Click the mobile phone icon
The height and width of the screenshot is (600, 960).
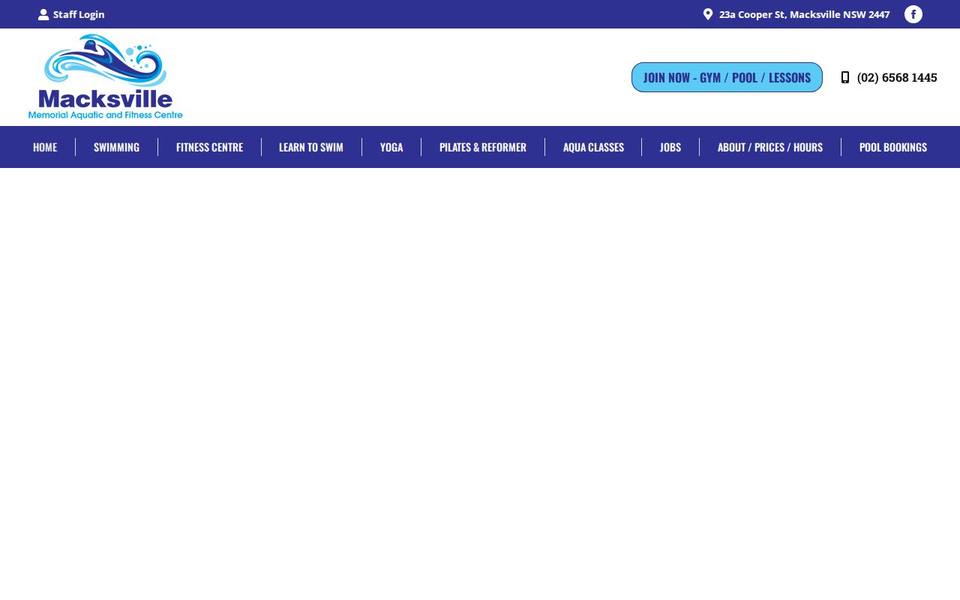(x=845, y=77)
